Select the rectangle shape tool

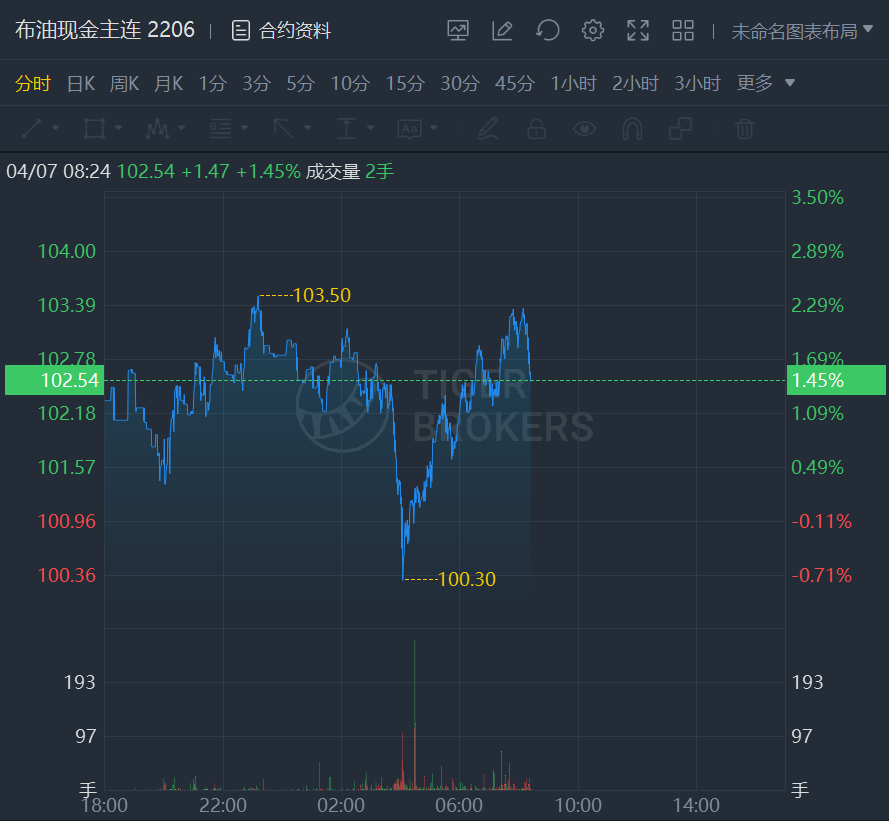pyautogui.click(x=94, y=129)
